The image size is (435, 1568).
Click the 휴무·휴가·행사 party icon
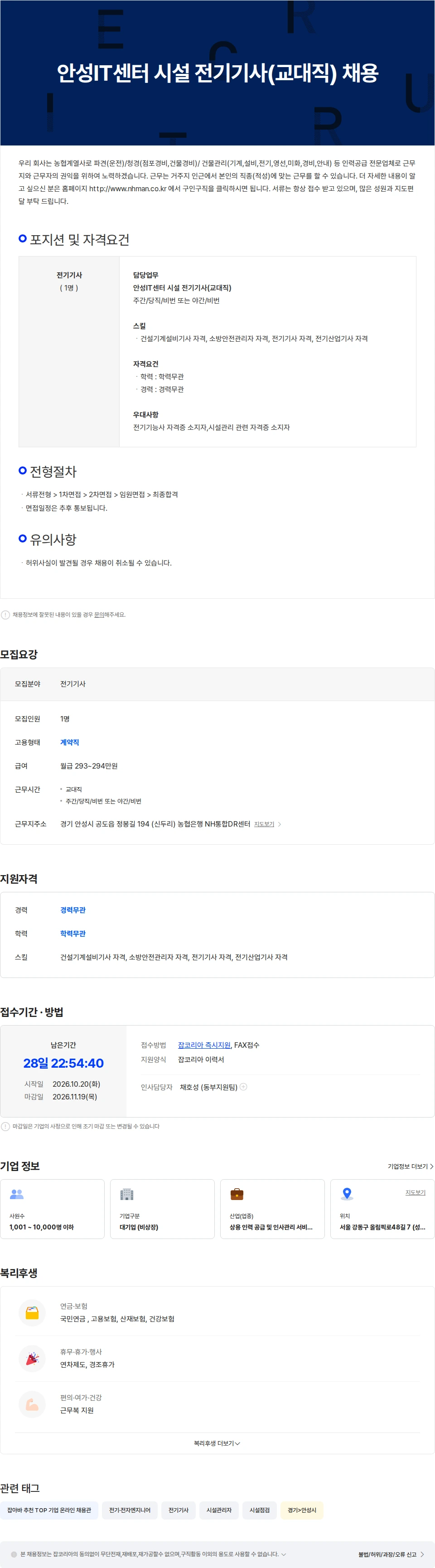[32, 1359]
